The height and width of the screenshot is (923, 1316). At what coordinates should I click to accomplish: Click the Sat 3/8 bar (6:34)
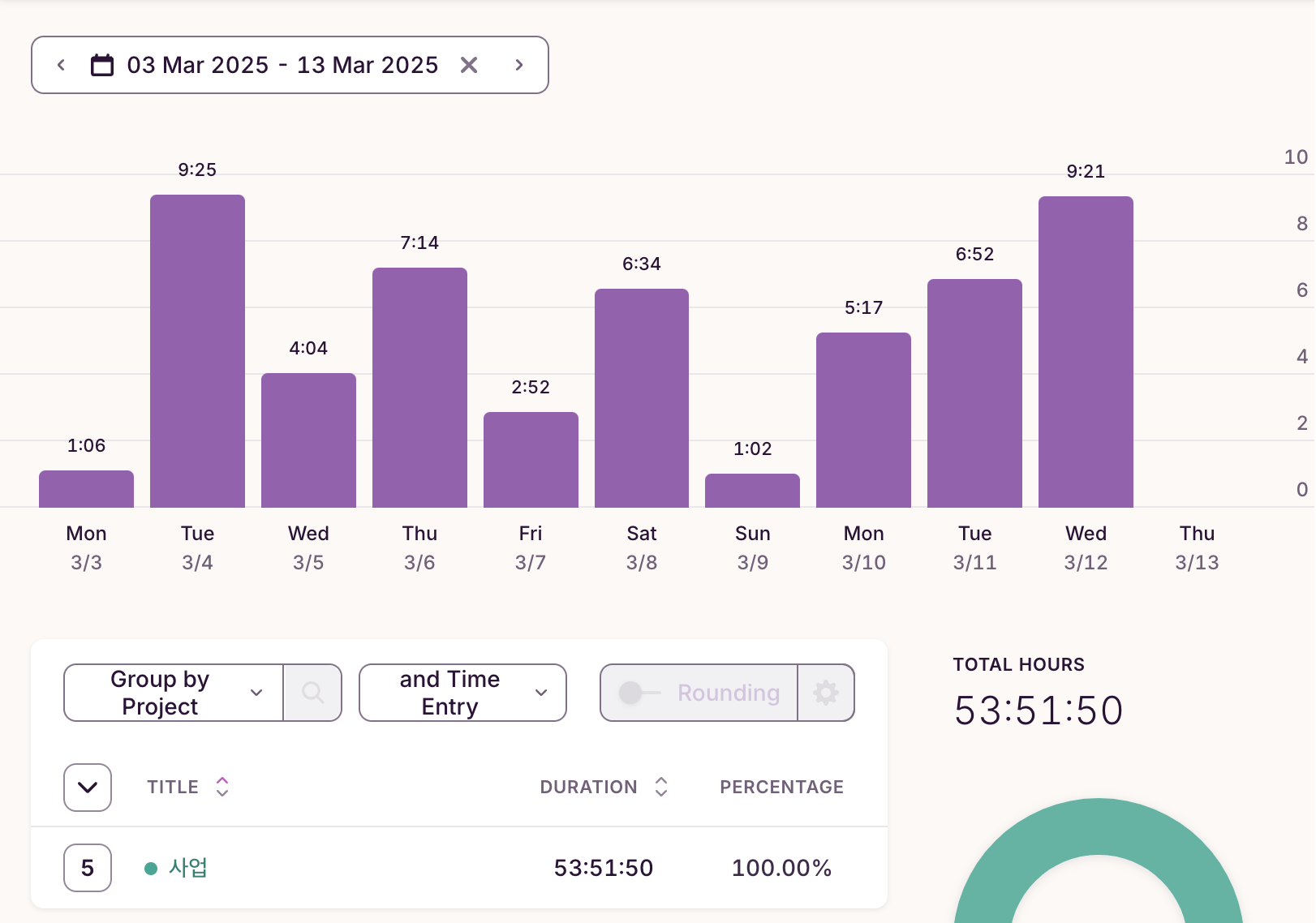642,398
